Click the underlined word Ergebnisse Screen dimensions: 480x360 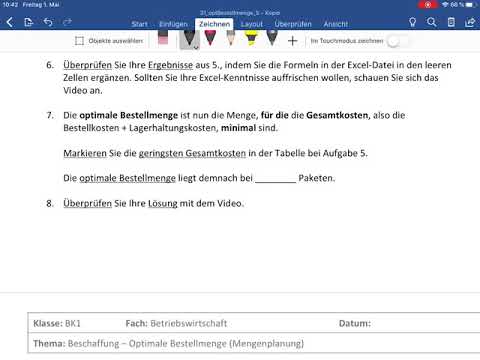[x=170, y=65]
